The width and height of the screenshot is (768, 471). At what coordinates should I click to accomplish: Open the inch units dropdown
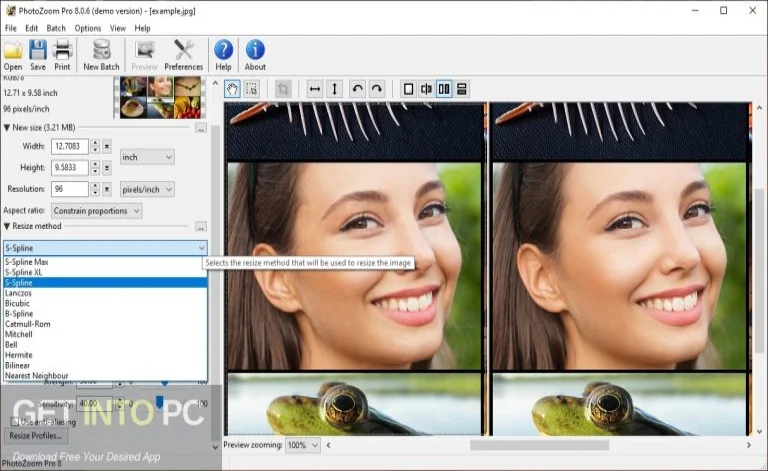pyautogui.click(x=147, y=157)
